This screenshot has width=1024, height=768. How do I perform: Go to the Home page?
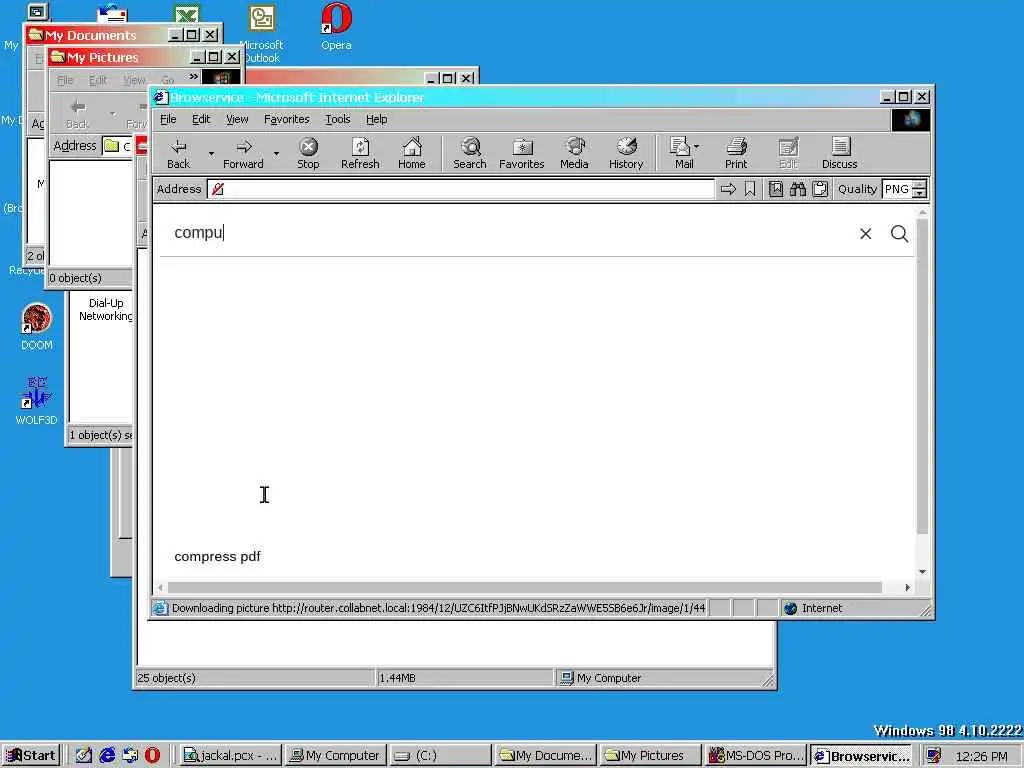coord(411,153)
